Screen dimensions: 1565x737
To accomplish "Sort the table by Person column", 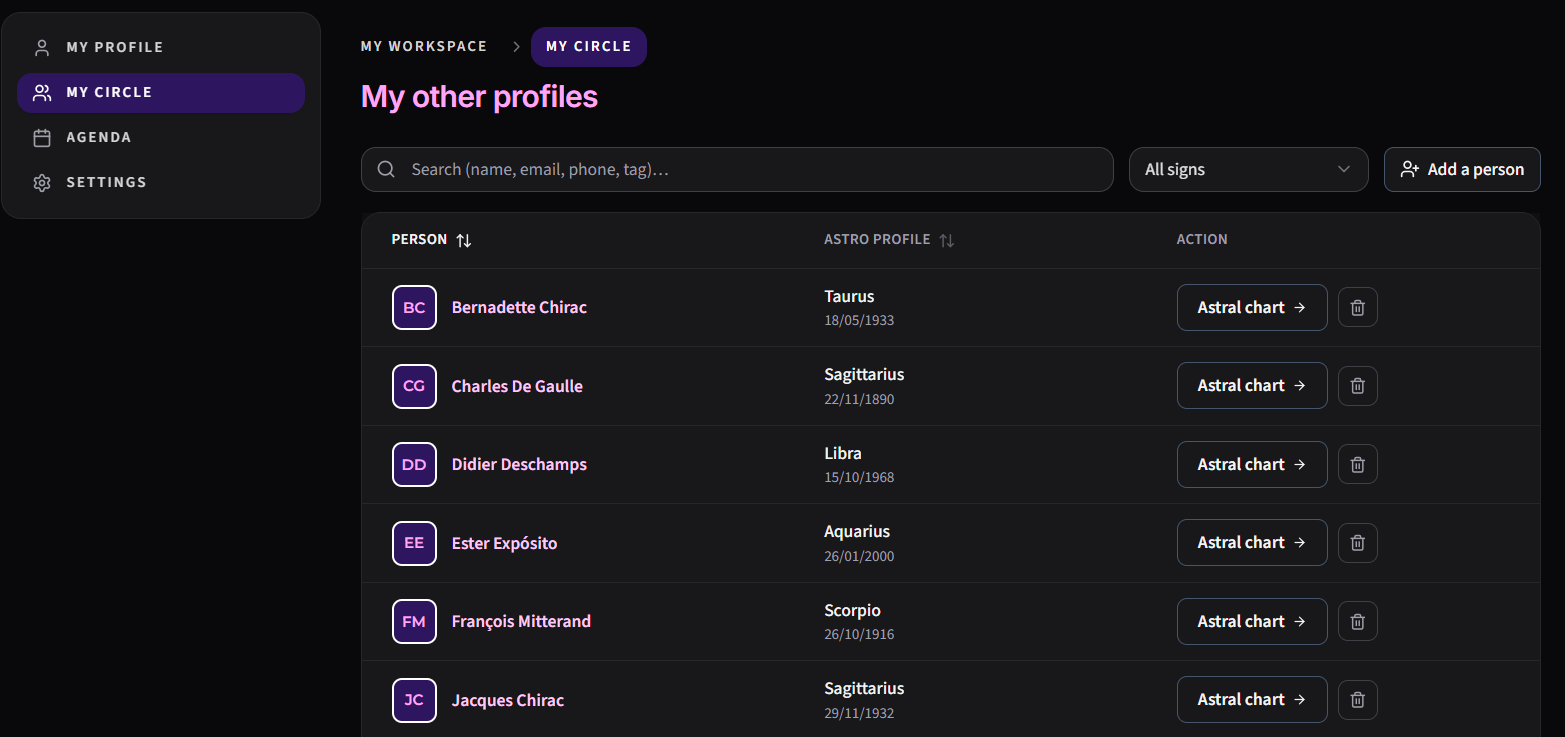I will [x=431, y=240].
